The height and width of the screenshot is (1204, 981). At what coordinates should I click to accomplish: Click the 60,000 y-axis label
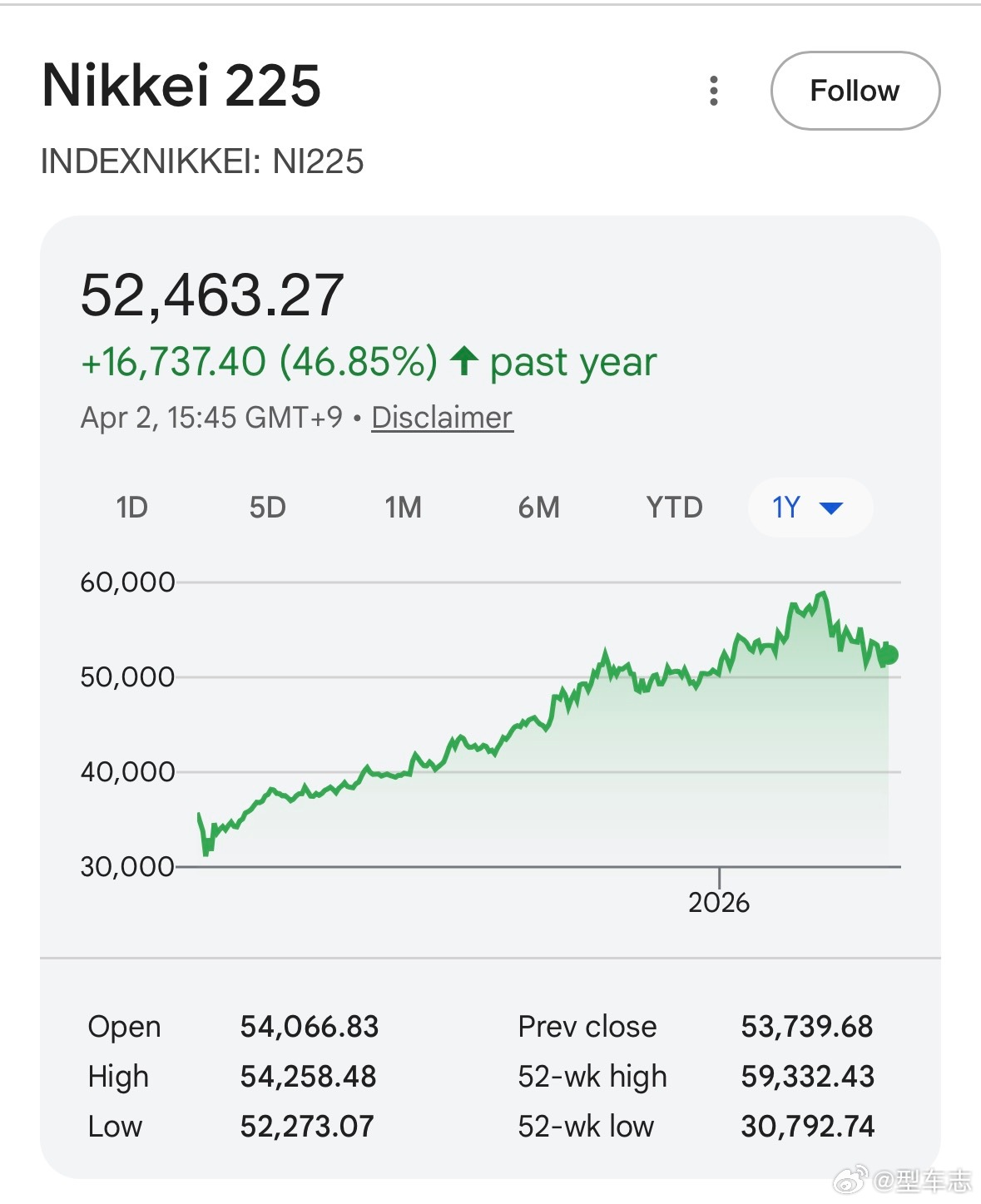[127, 582]
